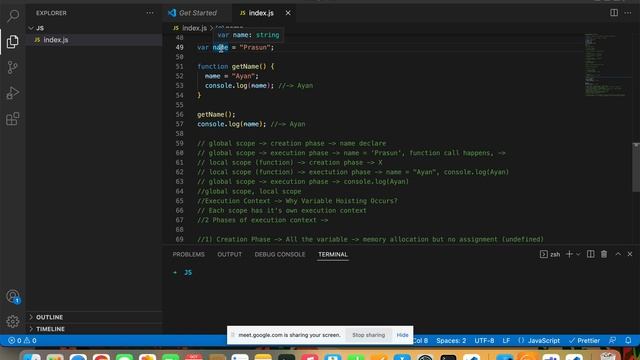Open Source Control view
Image resolution: width=640 pixels, height=360 pixels.
13,67
